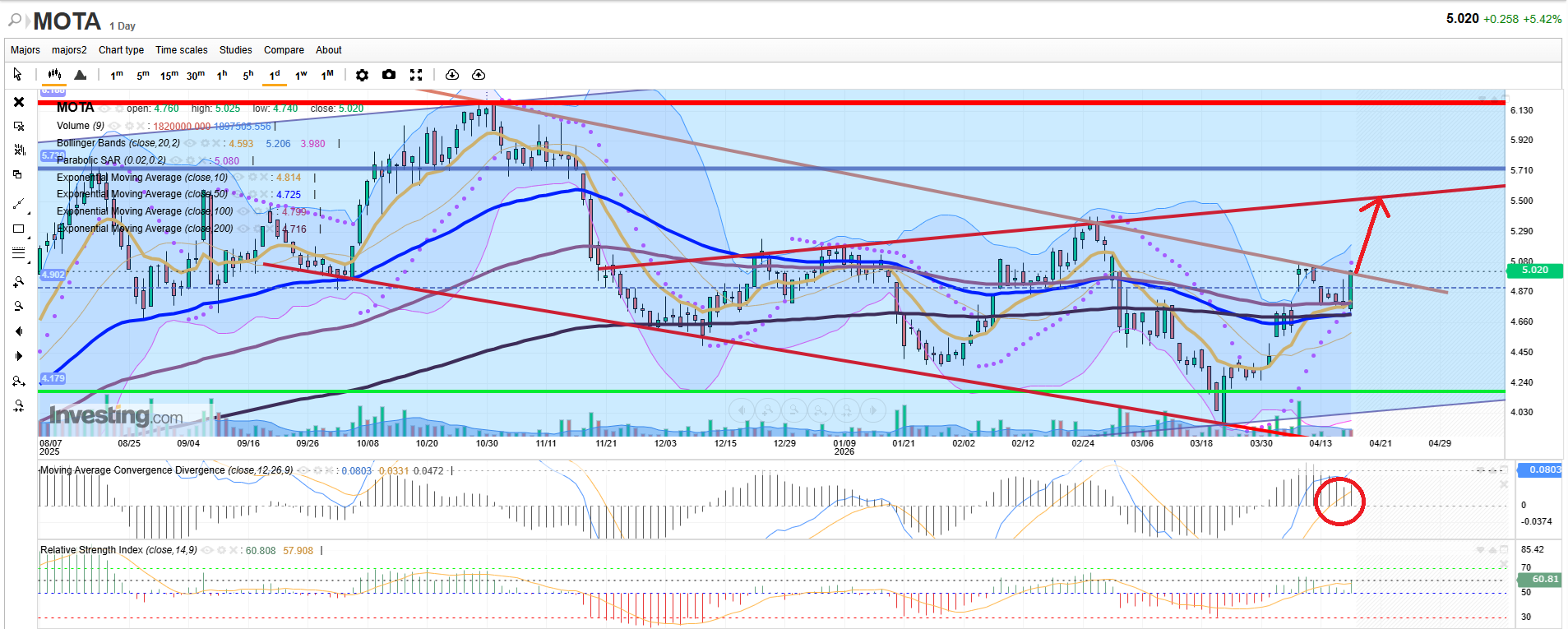Hide the RSI study using its eye icon
The height and width of the screenshot is (629, 1568).
[208, 550]
